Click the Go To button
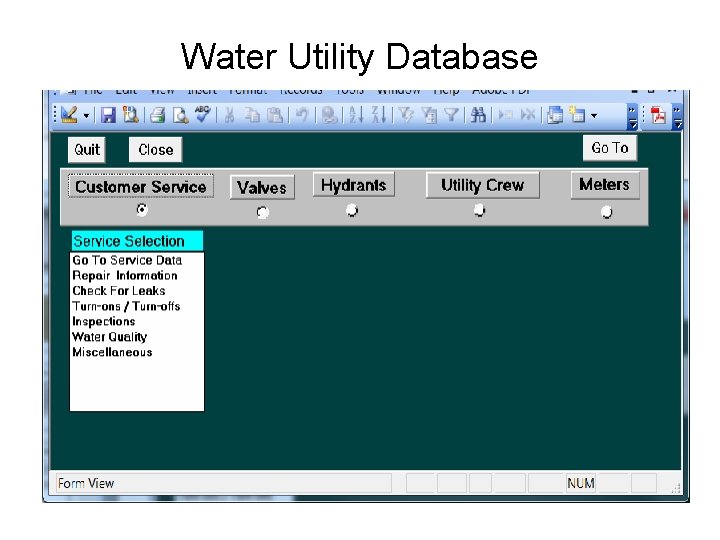 pyautogui.click(x=610, y=148)
